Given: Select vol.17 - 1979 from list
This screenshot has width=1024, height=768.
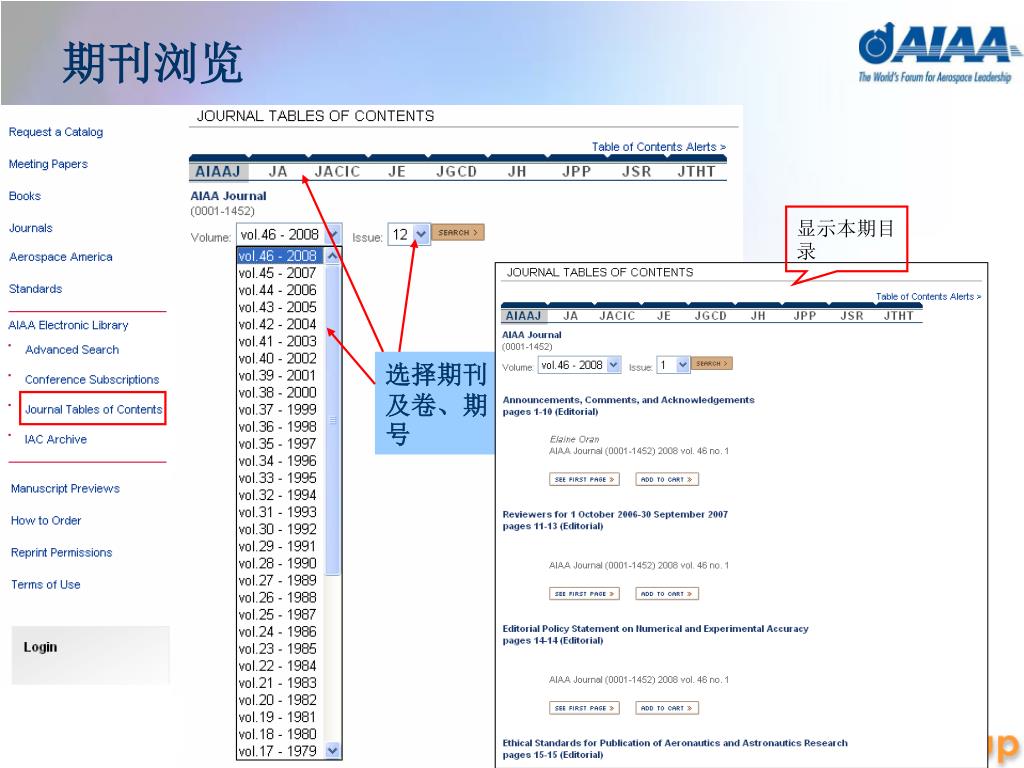Looking at the screenshot, I should click(x=280, y=751).
